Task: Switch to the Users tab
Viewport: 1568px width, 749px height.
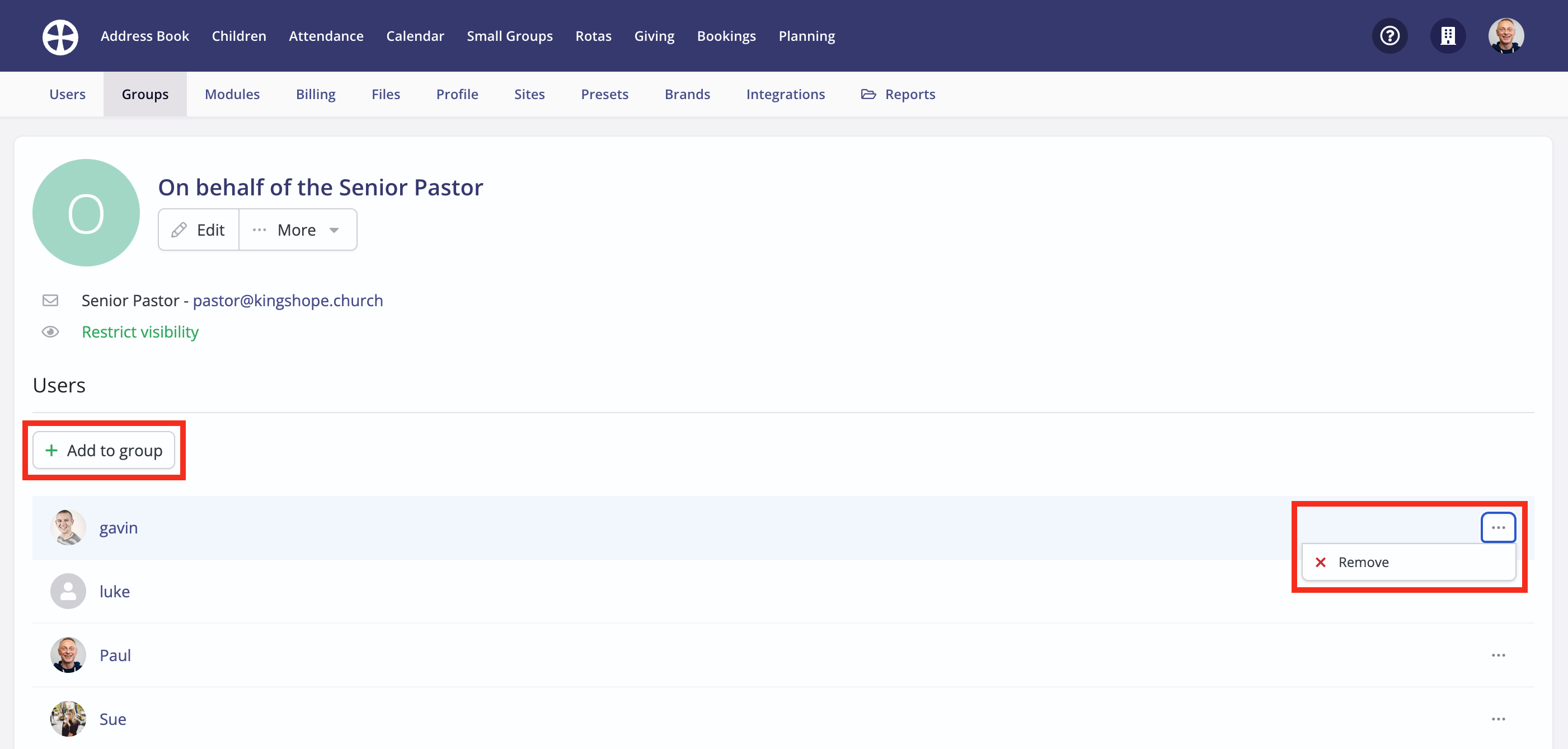Action: click(68, 95)
